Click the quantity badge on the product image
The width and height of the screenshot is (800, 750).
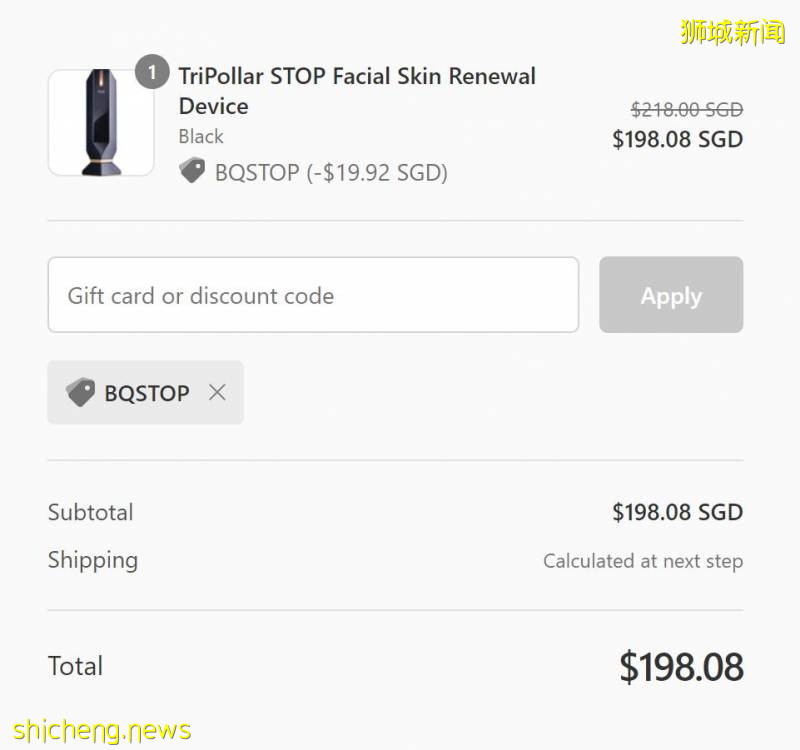tap(152, 72)
